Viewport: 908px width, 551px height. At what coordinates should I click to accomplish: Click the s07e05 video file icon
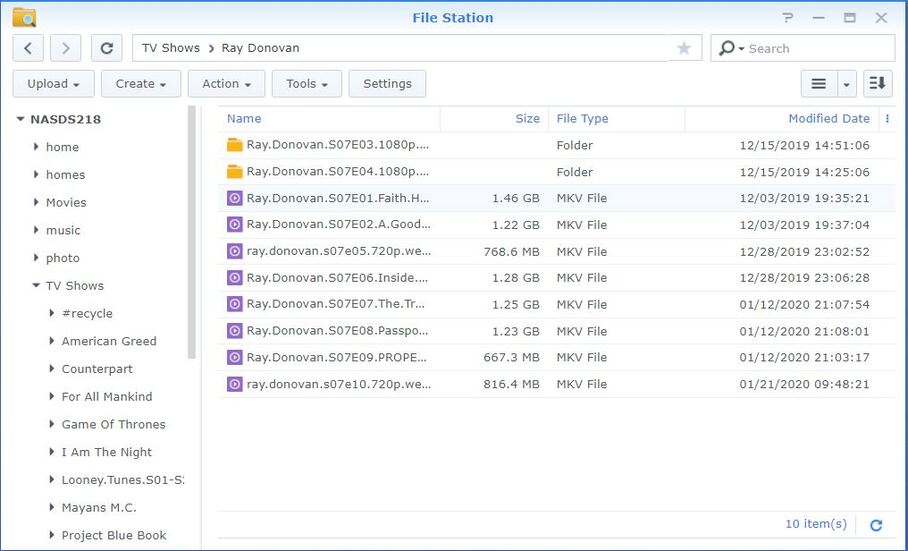(235, 251)
